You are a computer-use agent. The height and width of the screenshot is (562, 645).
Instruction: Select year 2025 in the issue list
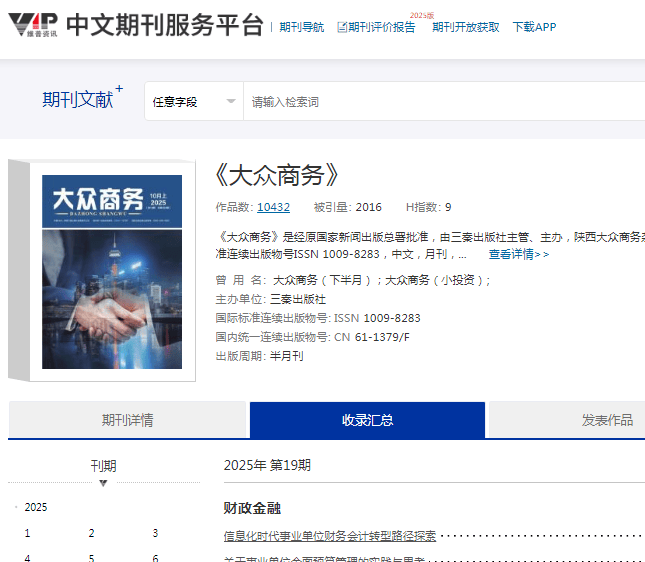click(36, 507)
